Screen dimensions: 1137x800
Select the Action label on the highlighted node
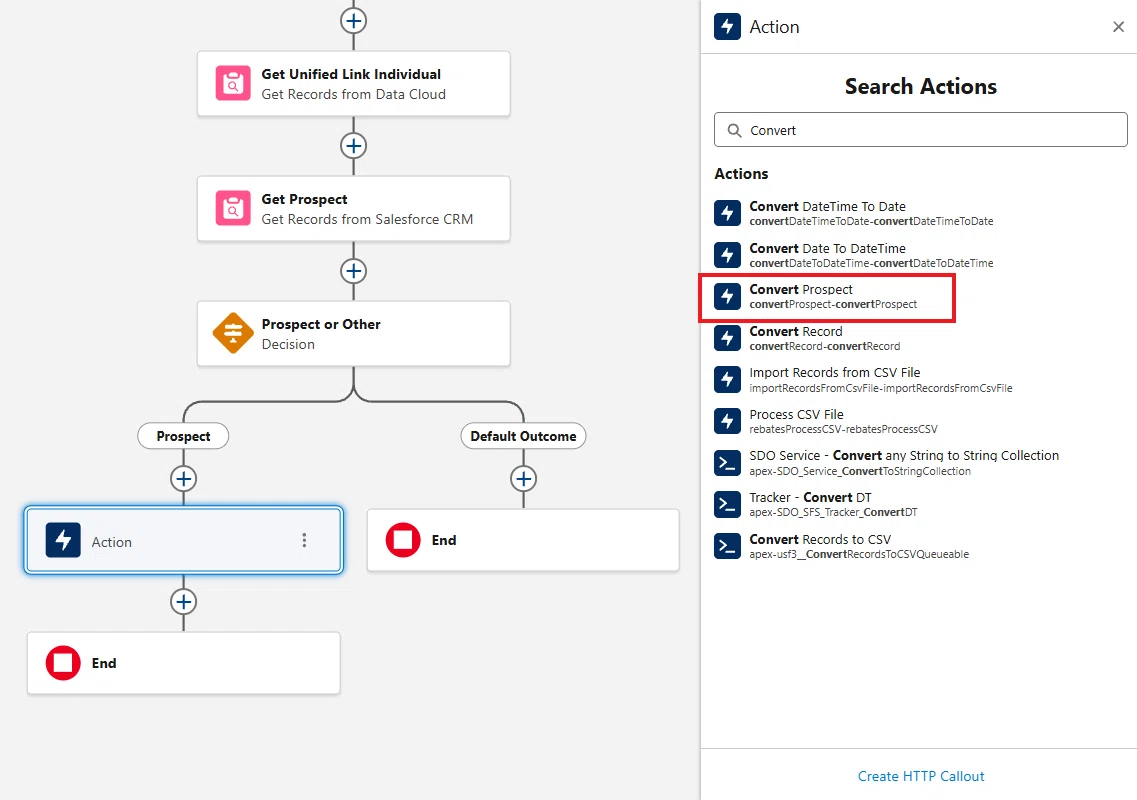tap(112, 542)
